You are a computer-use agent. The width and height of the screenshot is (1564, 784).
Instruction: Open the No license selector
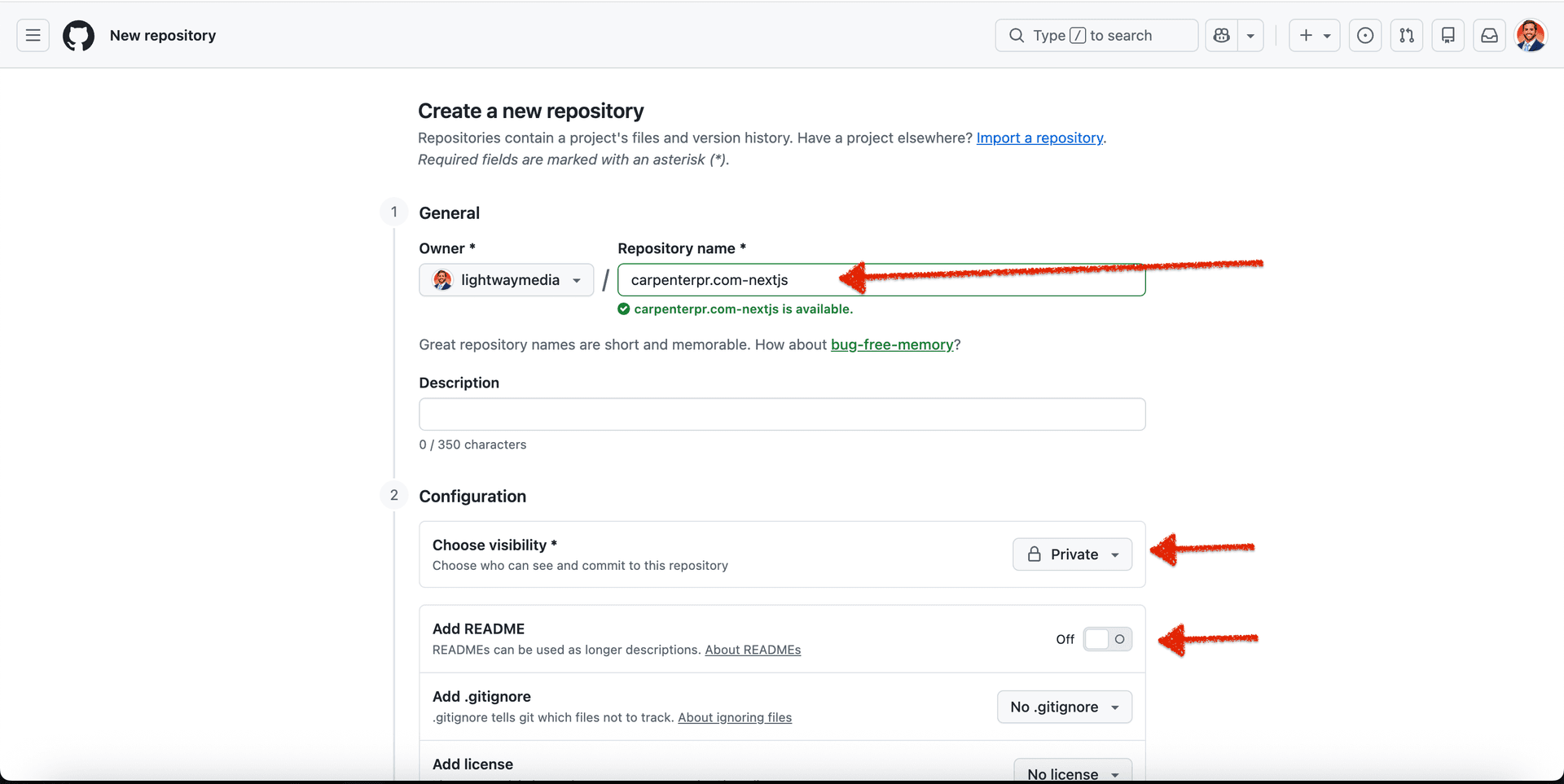(x=1072, y=773)
